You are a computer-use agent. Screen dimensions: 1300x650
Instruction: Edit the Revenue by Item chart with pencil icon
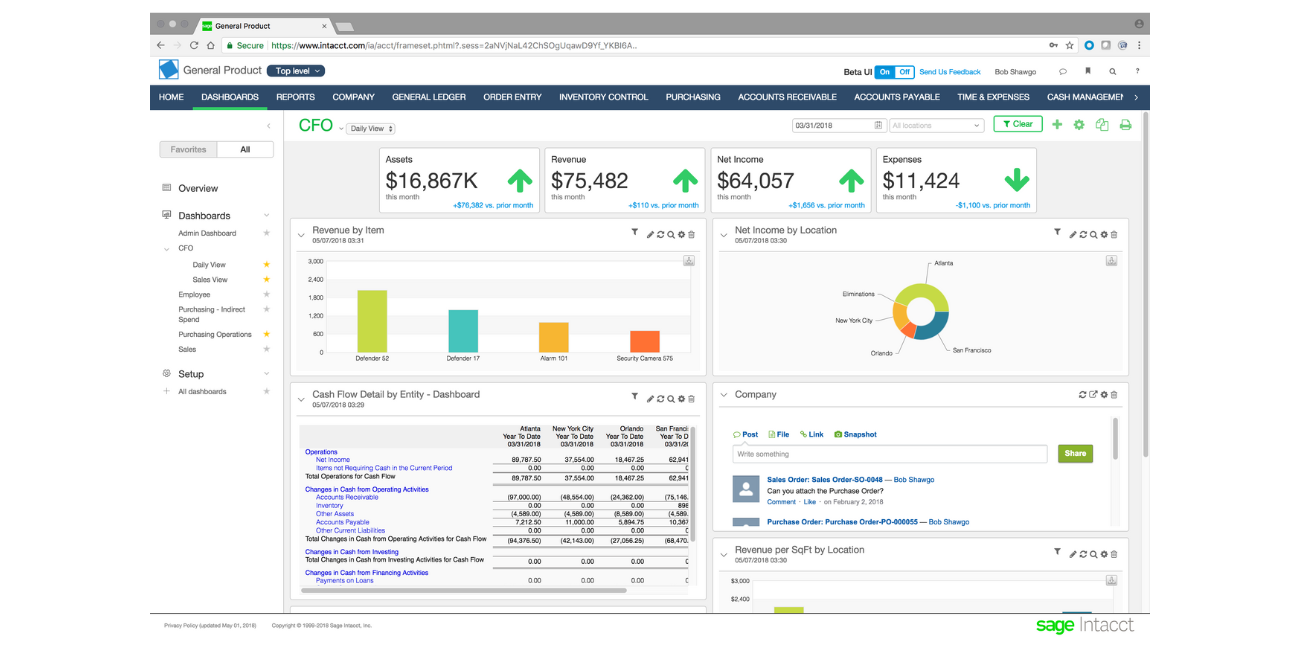[651, 233]
